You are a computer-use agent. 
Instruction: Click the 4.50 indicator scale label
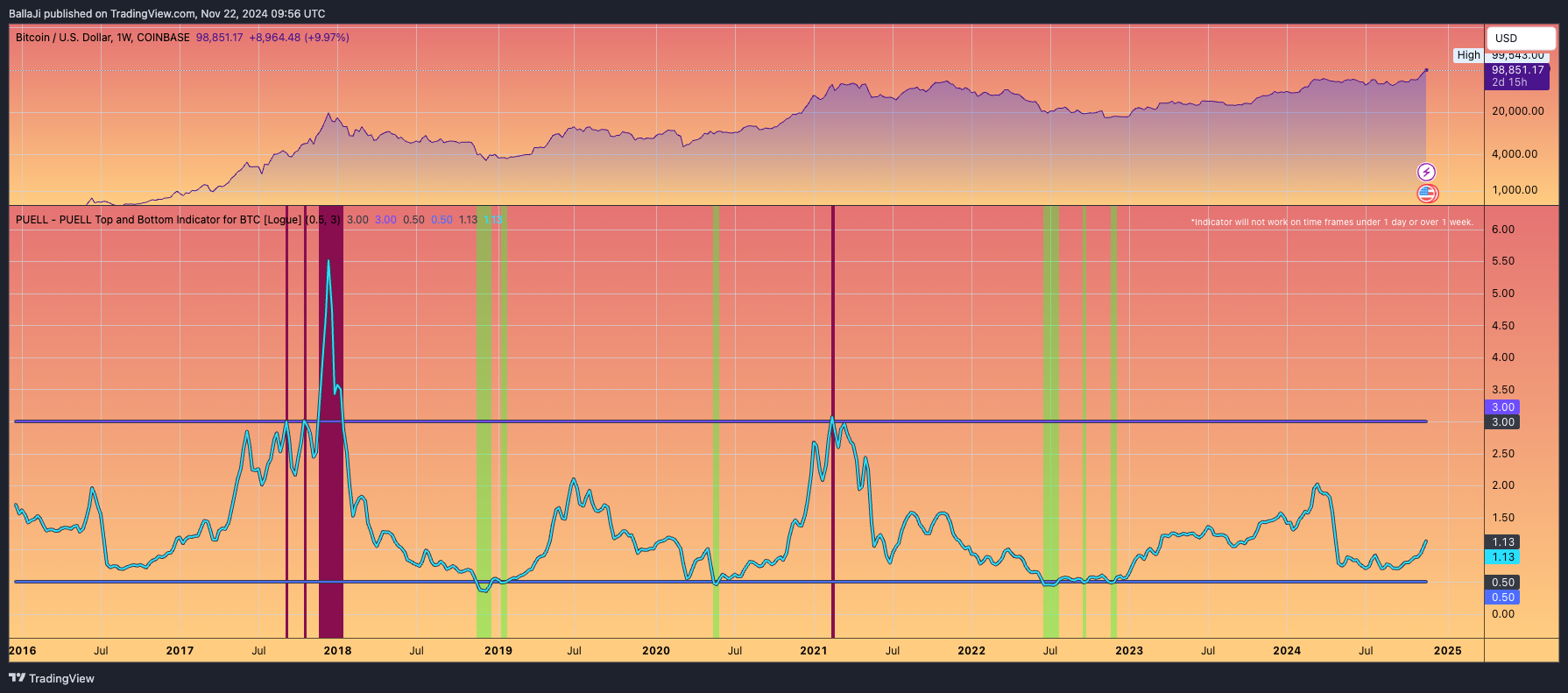point(1503,326)
